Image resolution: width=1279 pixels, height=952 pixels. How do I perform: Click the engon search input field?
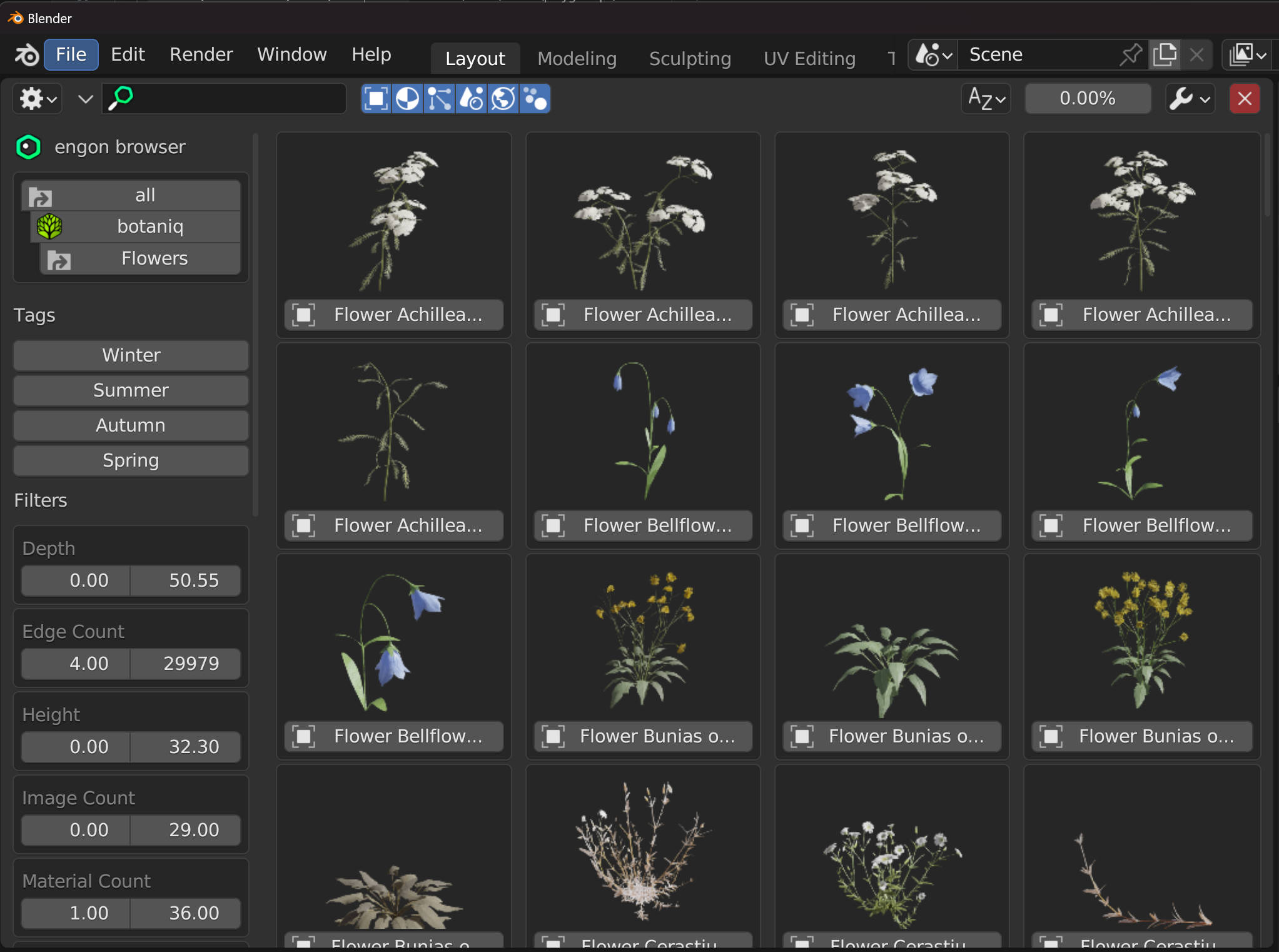coord(238,99)
